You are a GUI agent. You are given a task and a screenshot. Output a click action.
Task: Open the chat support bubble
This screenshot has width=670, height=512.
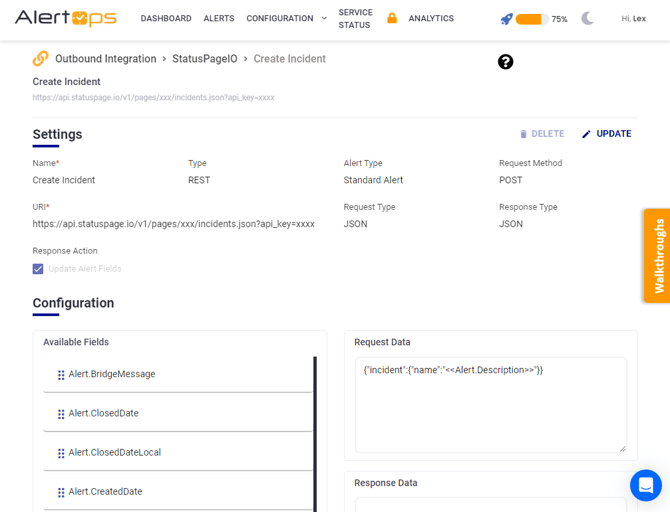[x=645, y=485]
